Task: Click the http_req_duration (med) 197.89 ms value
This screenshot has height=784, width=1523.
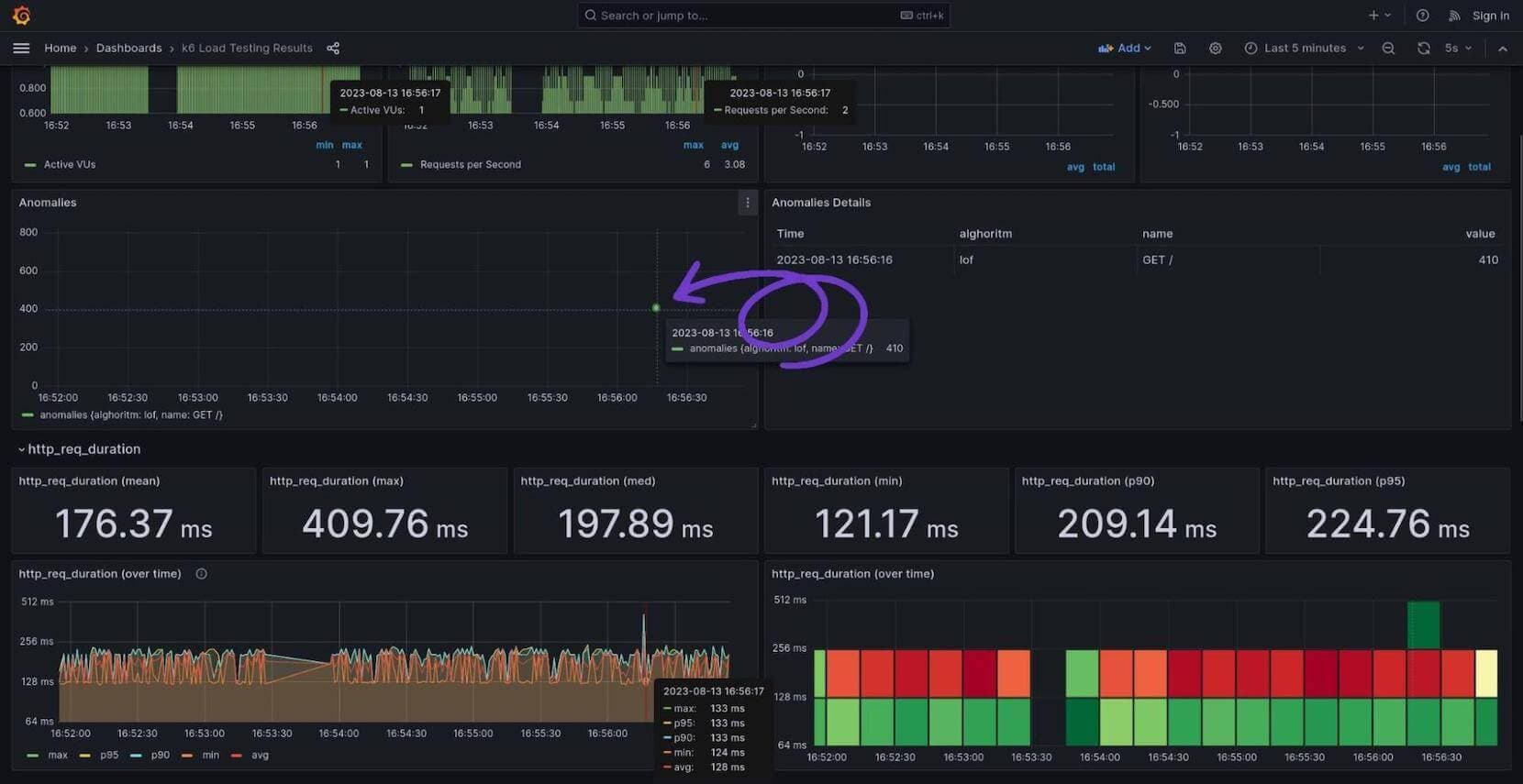Action: click(636, 524)
